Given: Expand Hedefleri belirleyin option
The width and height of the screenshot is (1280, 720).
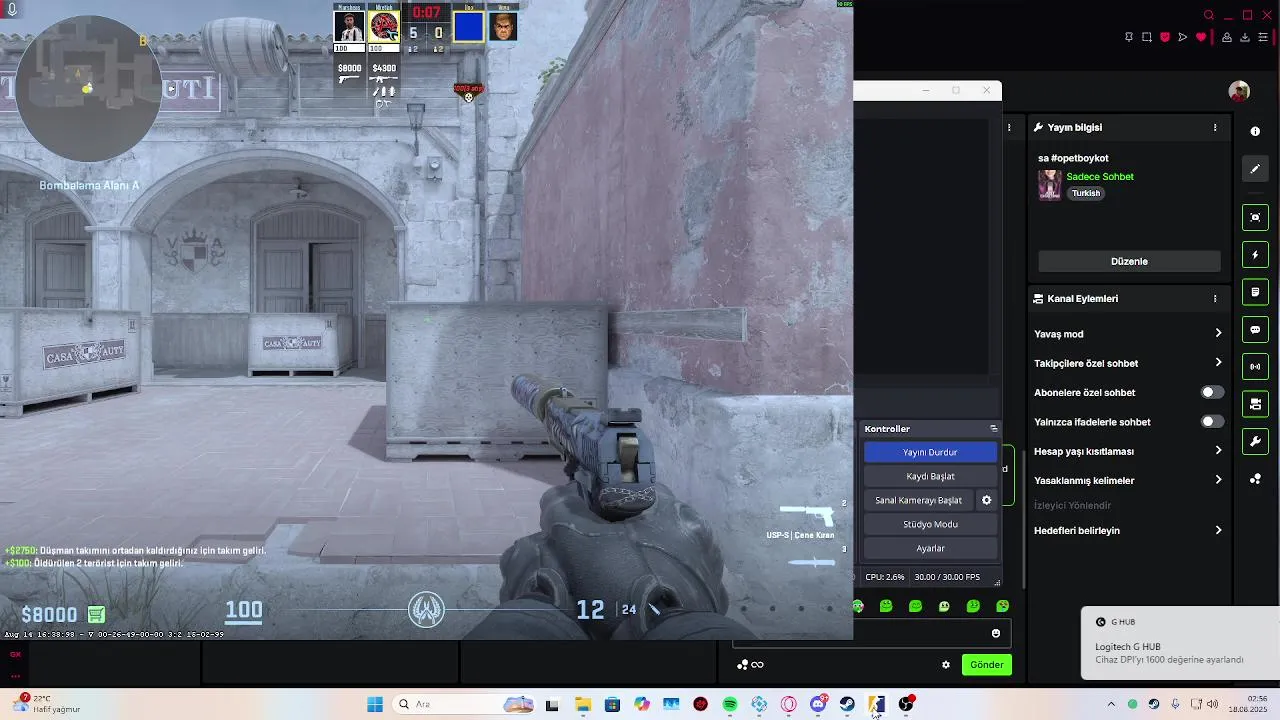Looking at the screenshot, I should tap(1128, 530).
